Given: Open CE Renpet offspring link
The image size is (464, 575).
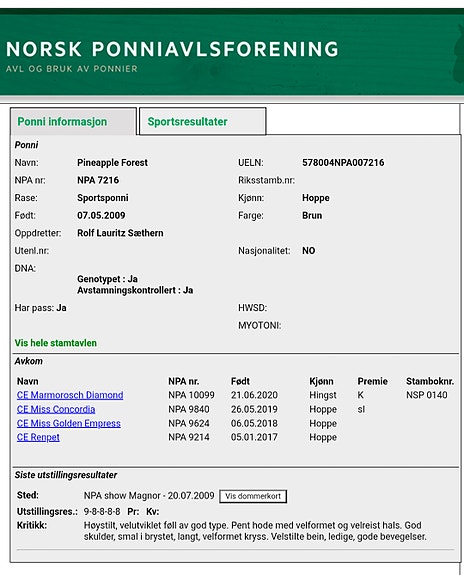Looking at the screenshot, I should tap(38, 437).
